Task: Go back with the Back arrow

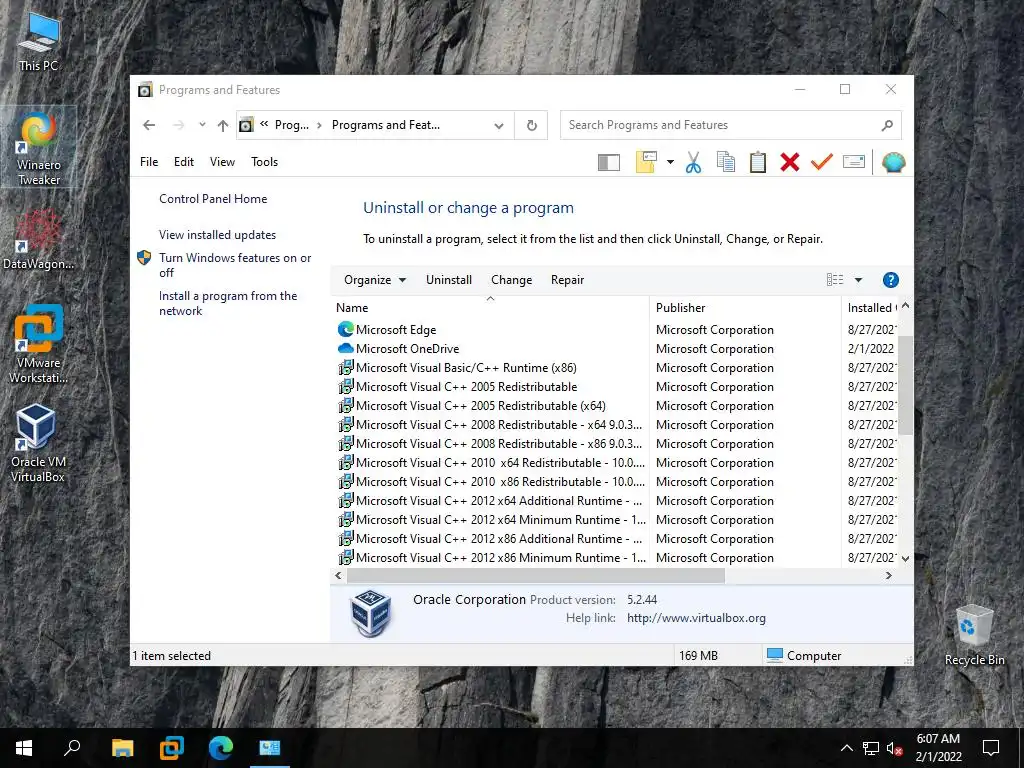Action: (149, 125)
